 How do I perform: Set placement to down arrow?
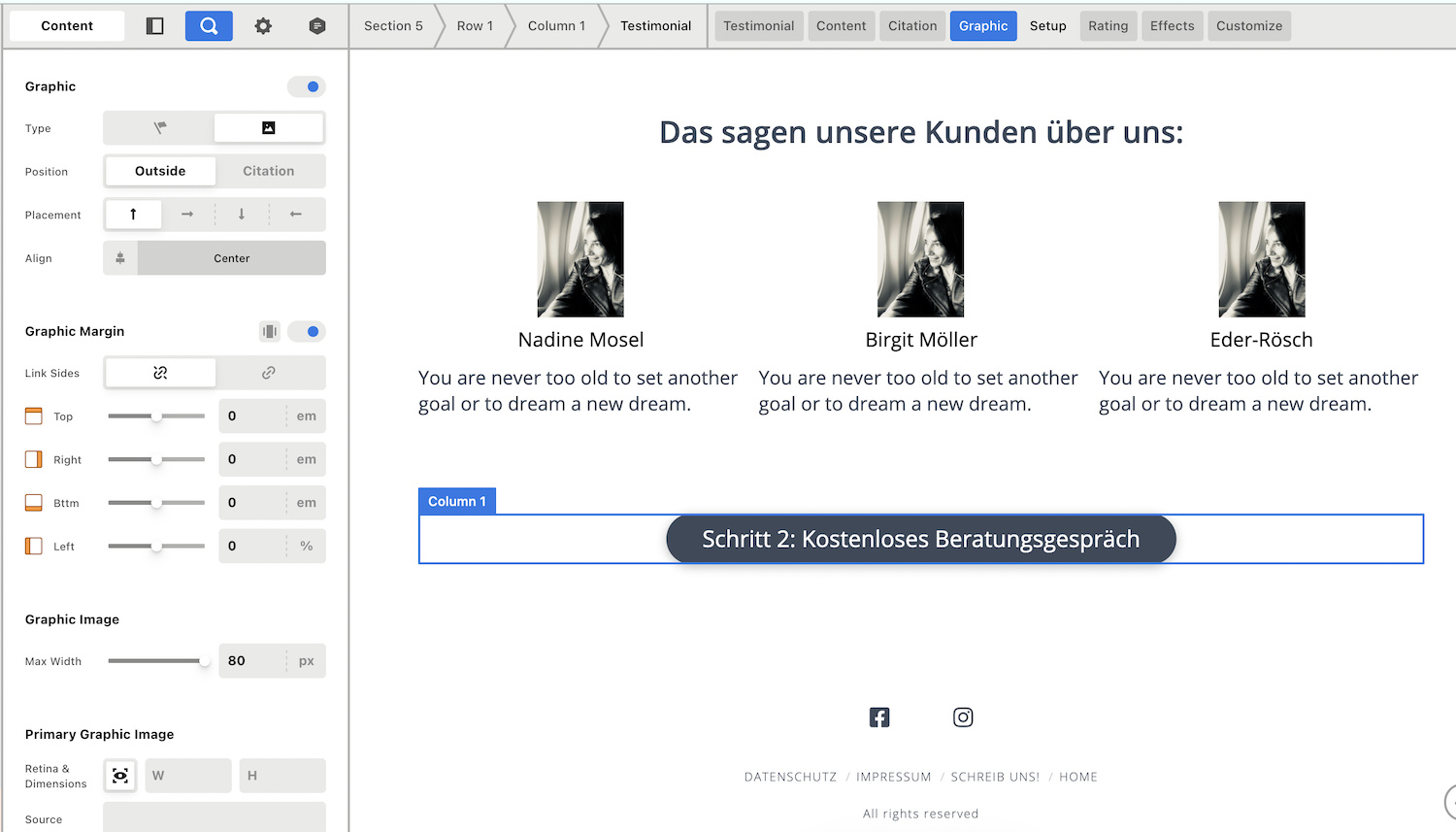point(242,215)
